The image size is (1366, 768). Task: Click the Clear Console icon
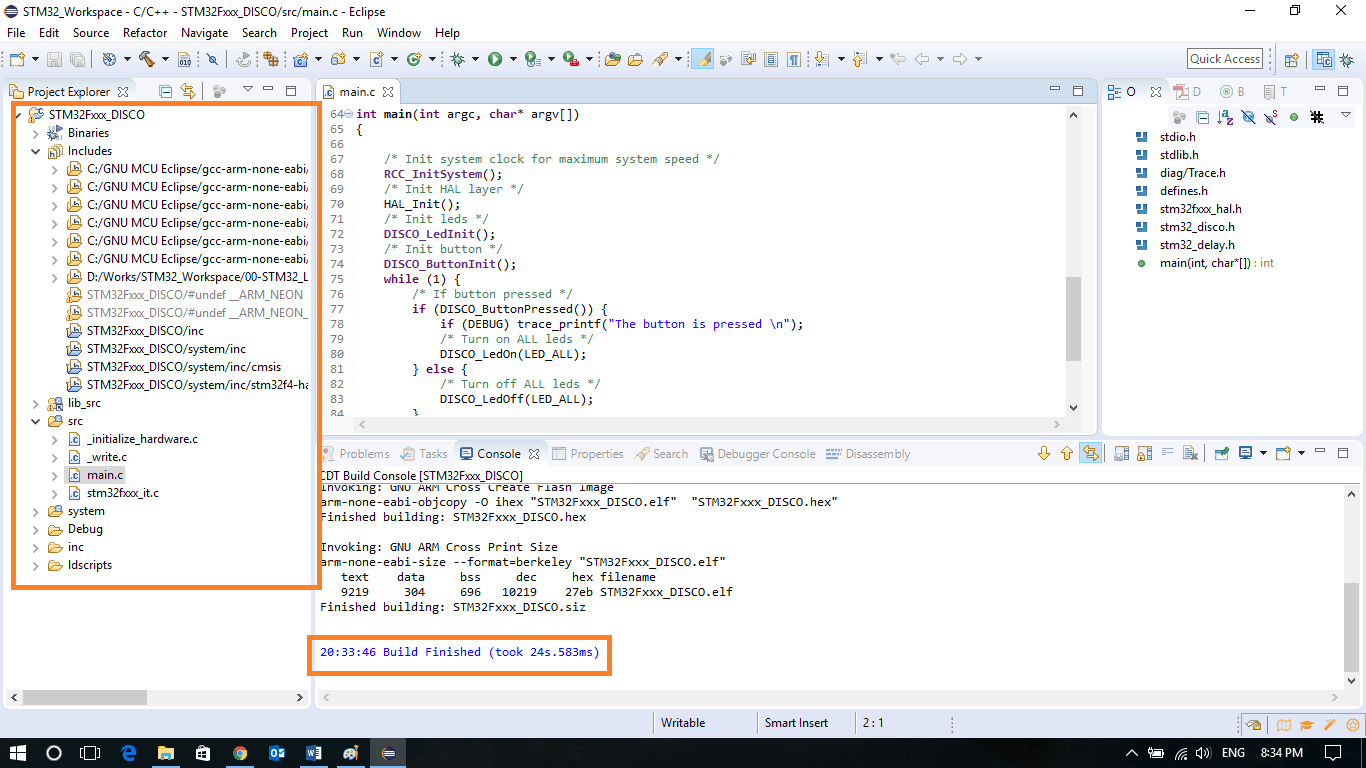pyautogui.click(x=1190, y=453)
